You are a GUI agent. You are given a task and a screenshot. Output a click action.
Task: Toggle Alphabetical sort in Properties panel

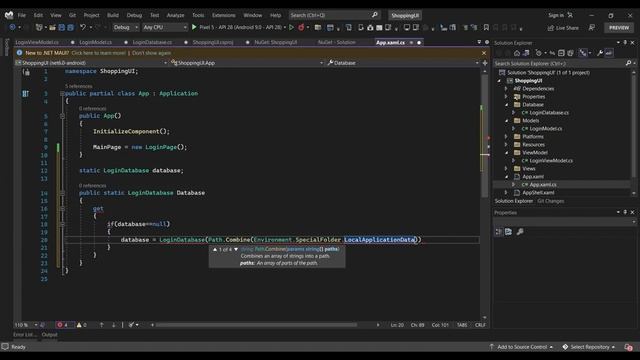coord(508,232)
